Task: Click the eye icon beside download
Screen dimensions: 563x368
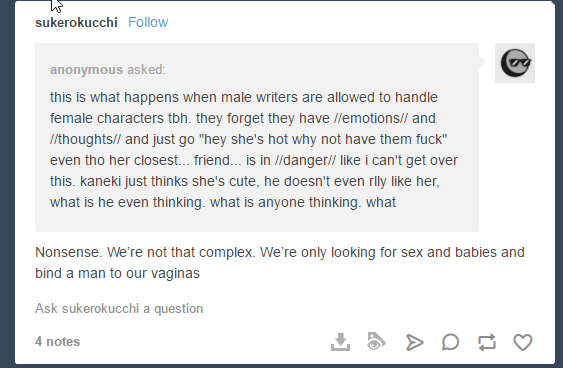Action: coord(376,341)
